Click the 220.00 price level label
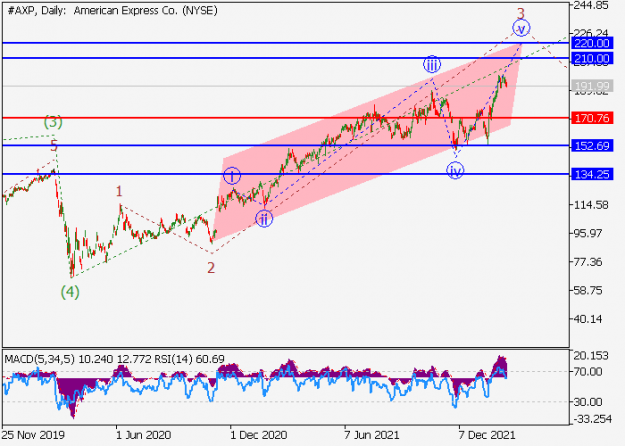This screenshot has width=625, height=446. coord(592,43)
